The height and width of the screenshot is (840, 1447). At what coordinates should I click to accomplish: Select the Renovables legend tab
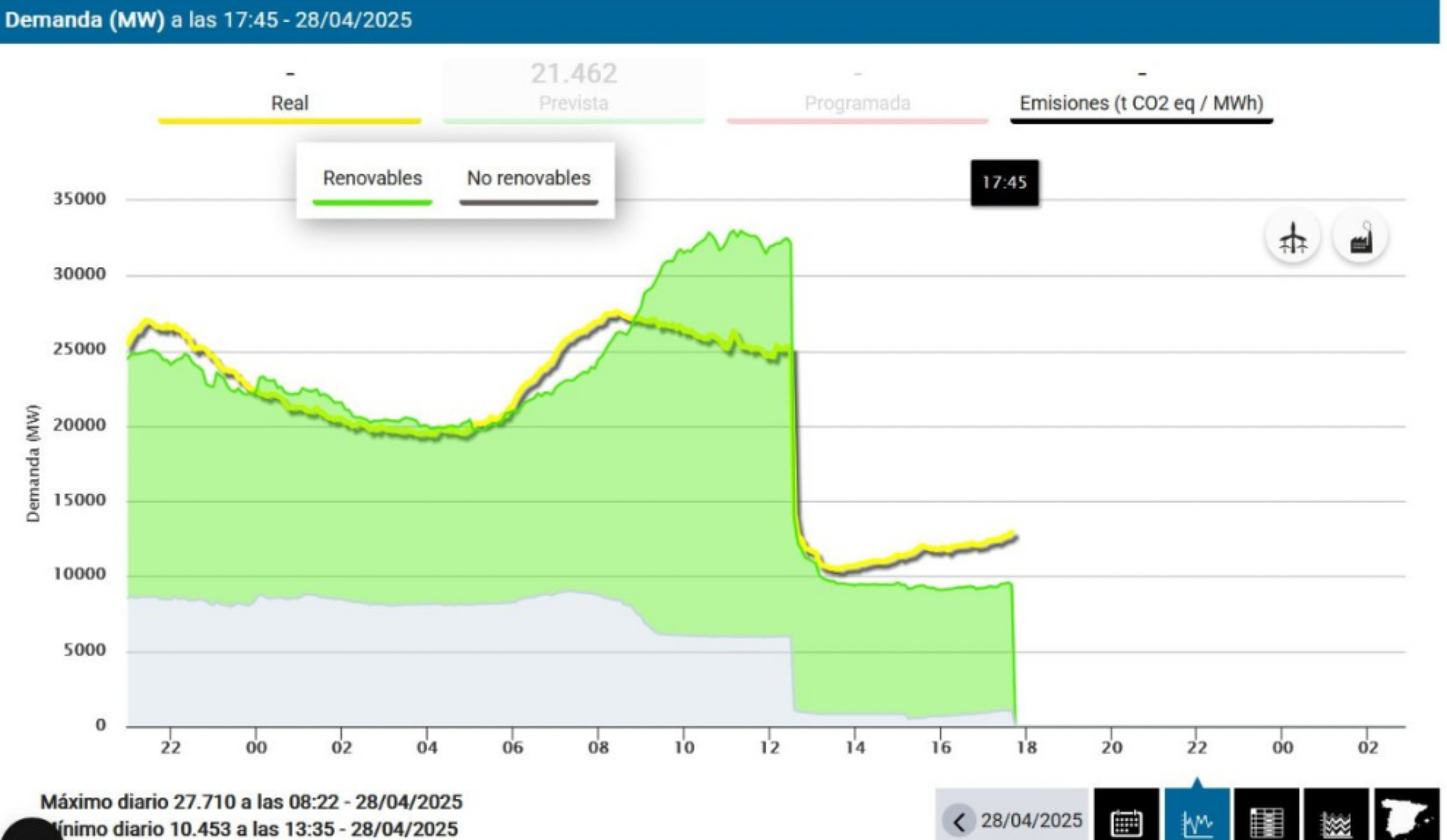(372, 178)
